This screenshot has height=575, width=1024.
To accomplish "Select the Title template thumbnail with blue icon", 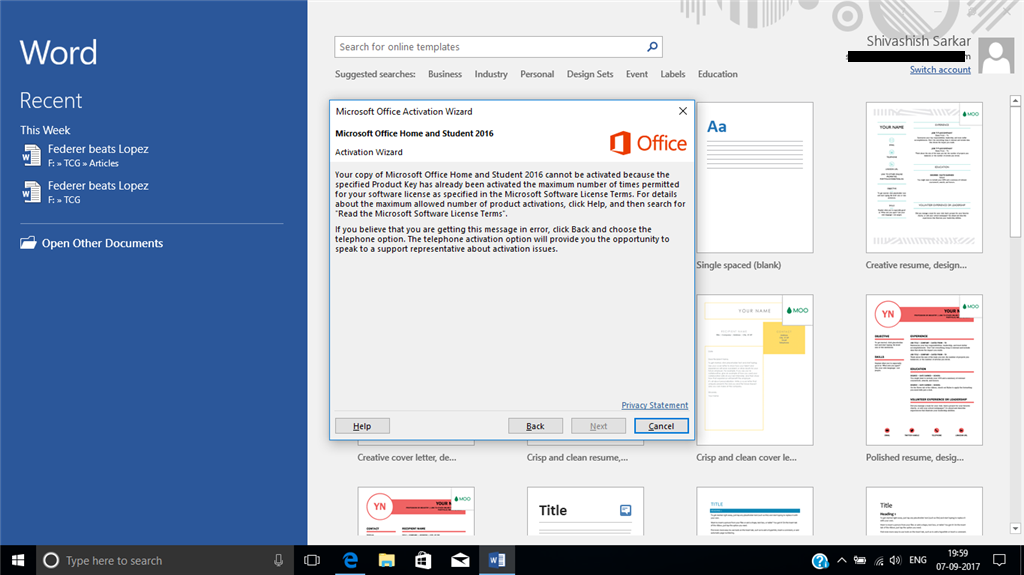I will [585, 511].
